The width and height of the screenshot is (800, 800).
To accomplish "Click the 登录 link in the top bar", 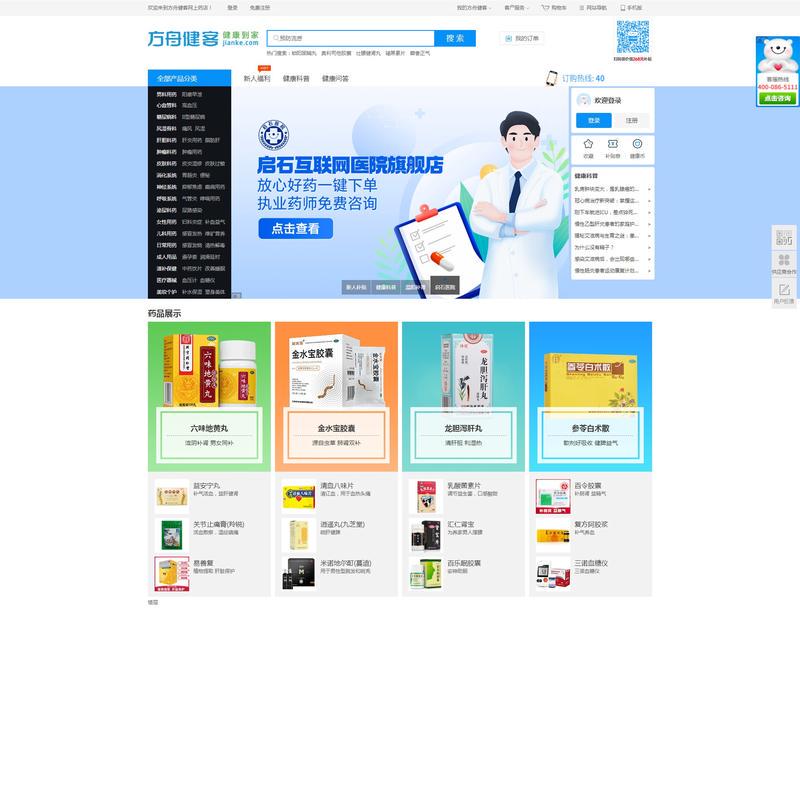I will (x=232, y=8).
